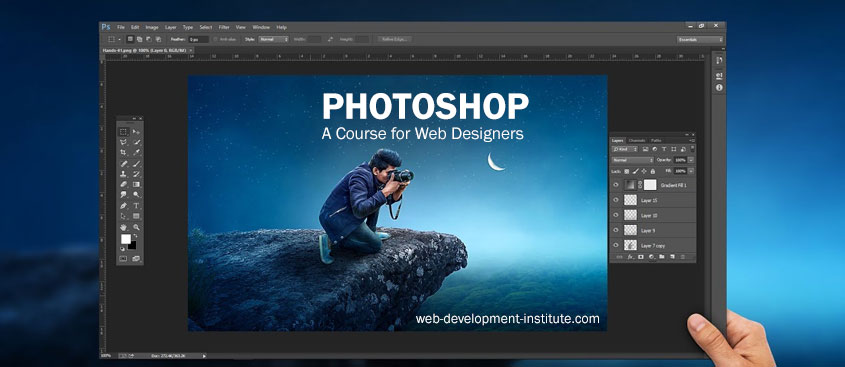Click the Gradient Fill 1 mask thumbnail
This screenshot has width=845, height=367.
[x=650, y=185]
